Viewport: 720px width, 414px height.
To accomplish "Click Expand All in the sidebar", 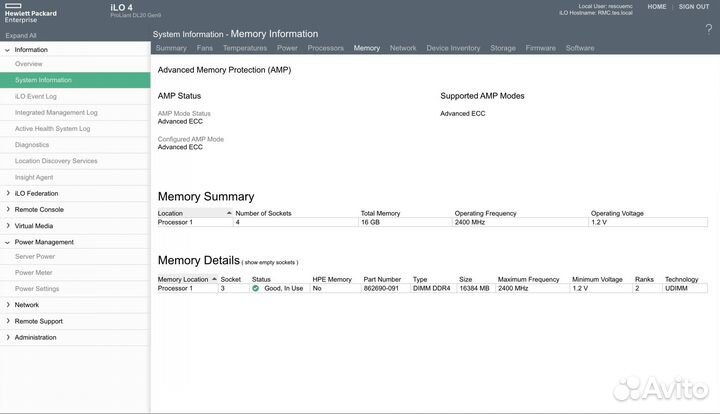I will tap(21, 35).
